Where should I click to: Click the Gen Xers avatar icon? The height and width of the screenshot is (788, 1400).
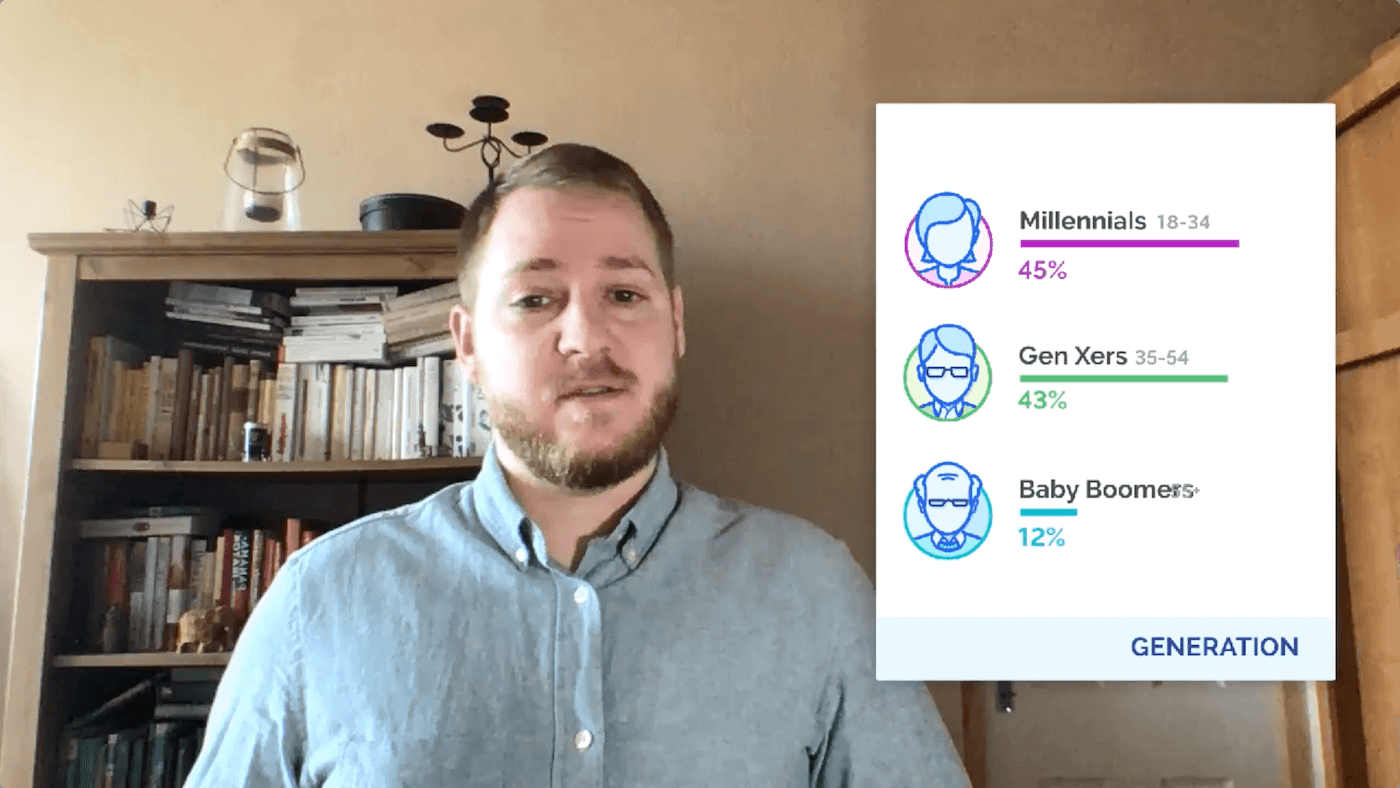pyautogui.click(x=948, y=372)
